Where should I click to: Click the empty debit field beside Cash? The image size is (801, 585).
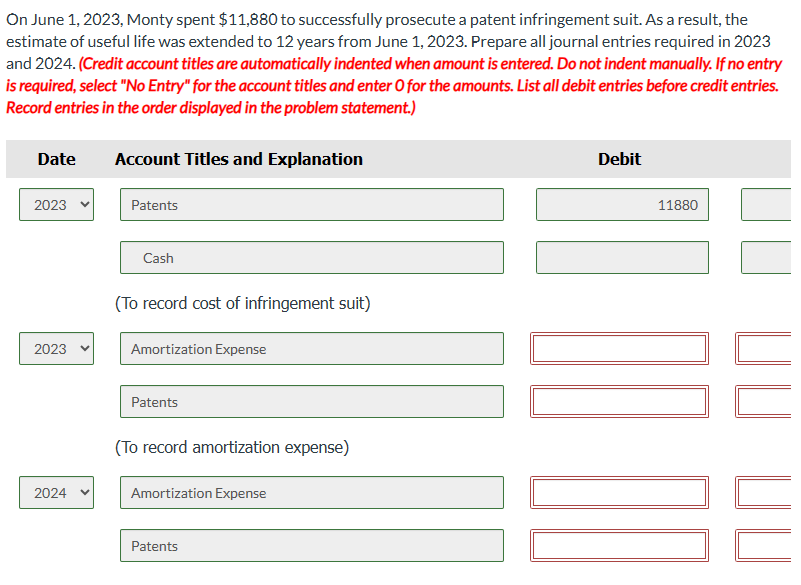pyautogui.click(x=622, y=257)
